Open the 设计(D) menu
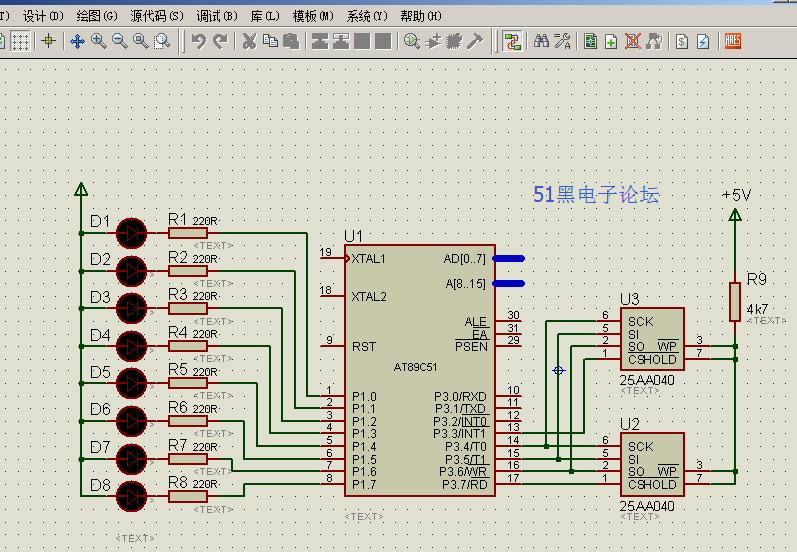This screenshot has height=552, width=797. click(x=43, y=16)
